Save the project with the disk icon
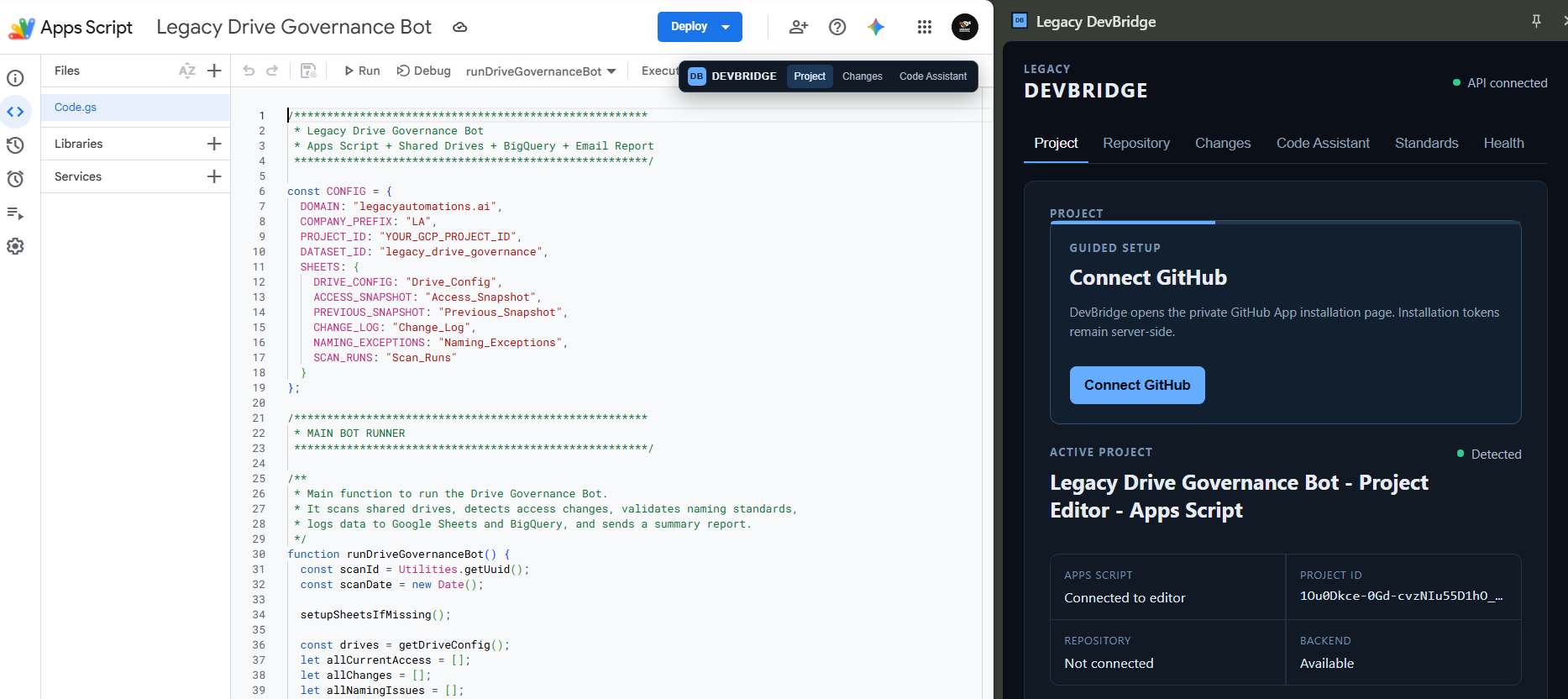The width and height of the screenshot is (1568, 699). point(308,71)
